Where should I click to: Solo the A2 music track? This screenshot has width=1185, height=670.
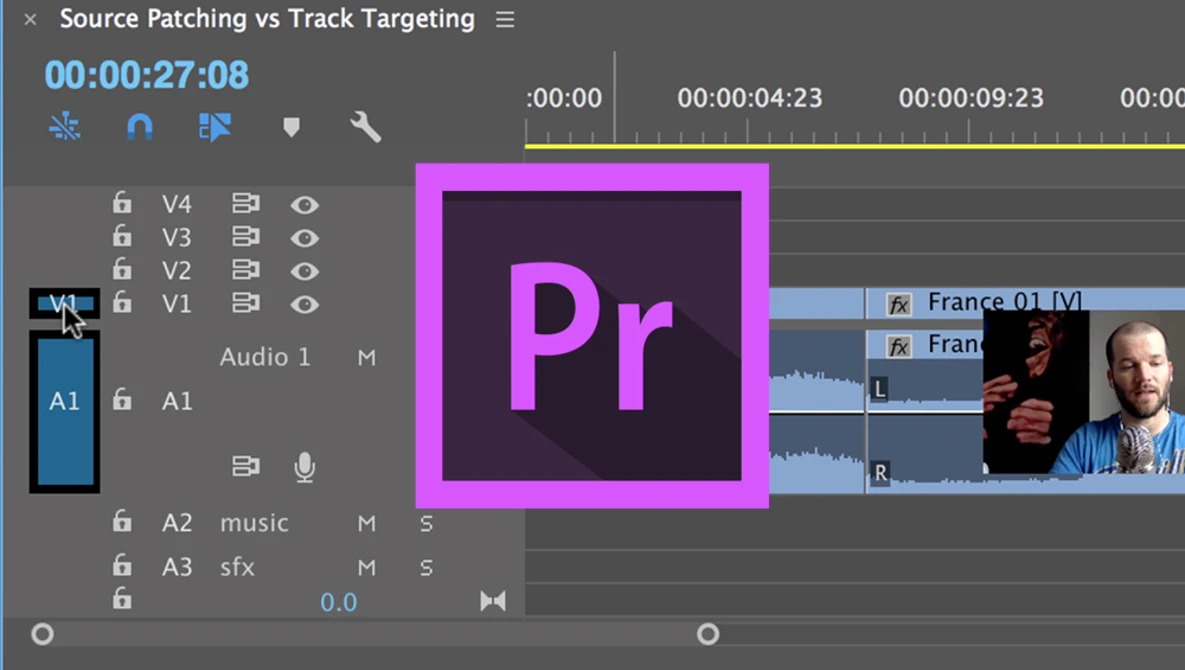426,523
